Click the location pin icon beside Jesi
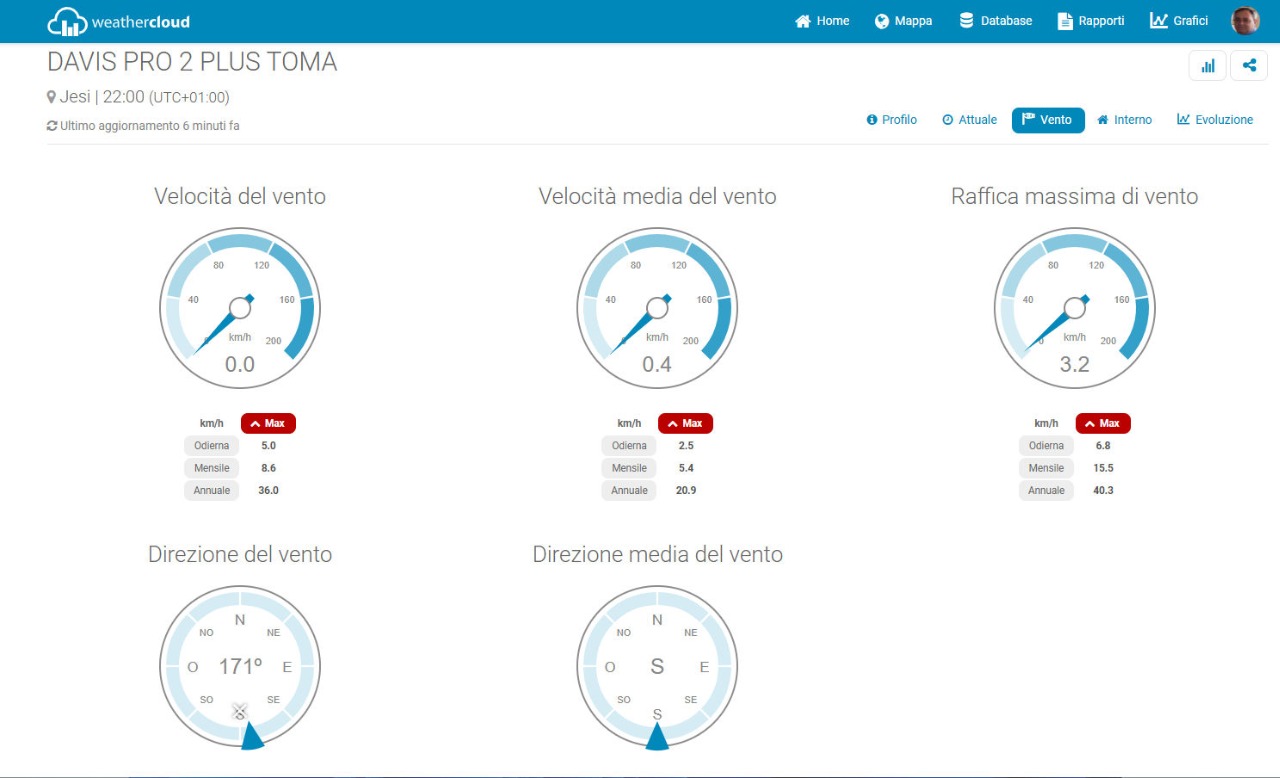This screenshot has height=778, width=1280. click(52, 97)
